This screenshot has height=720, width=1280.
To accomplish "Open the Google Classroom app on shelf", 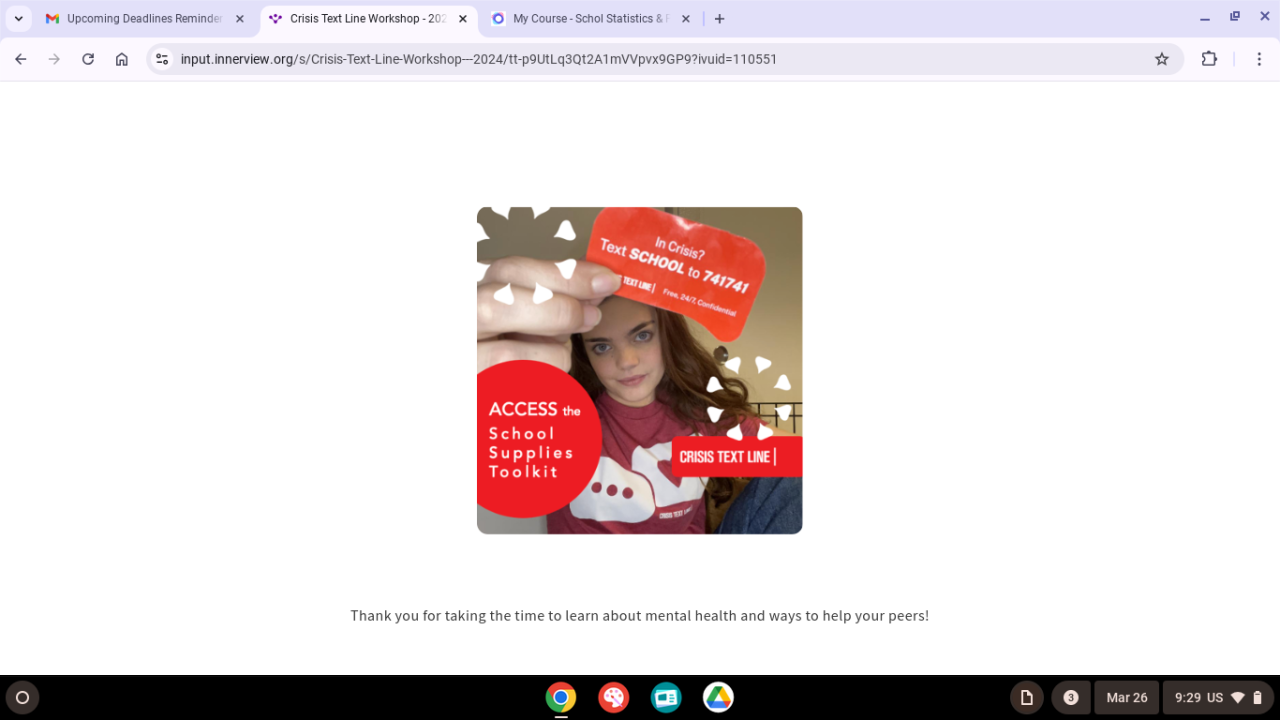I will (666, 698).
